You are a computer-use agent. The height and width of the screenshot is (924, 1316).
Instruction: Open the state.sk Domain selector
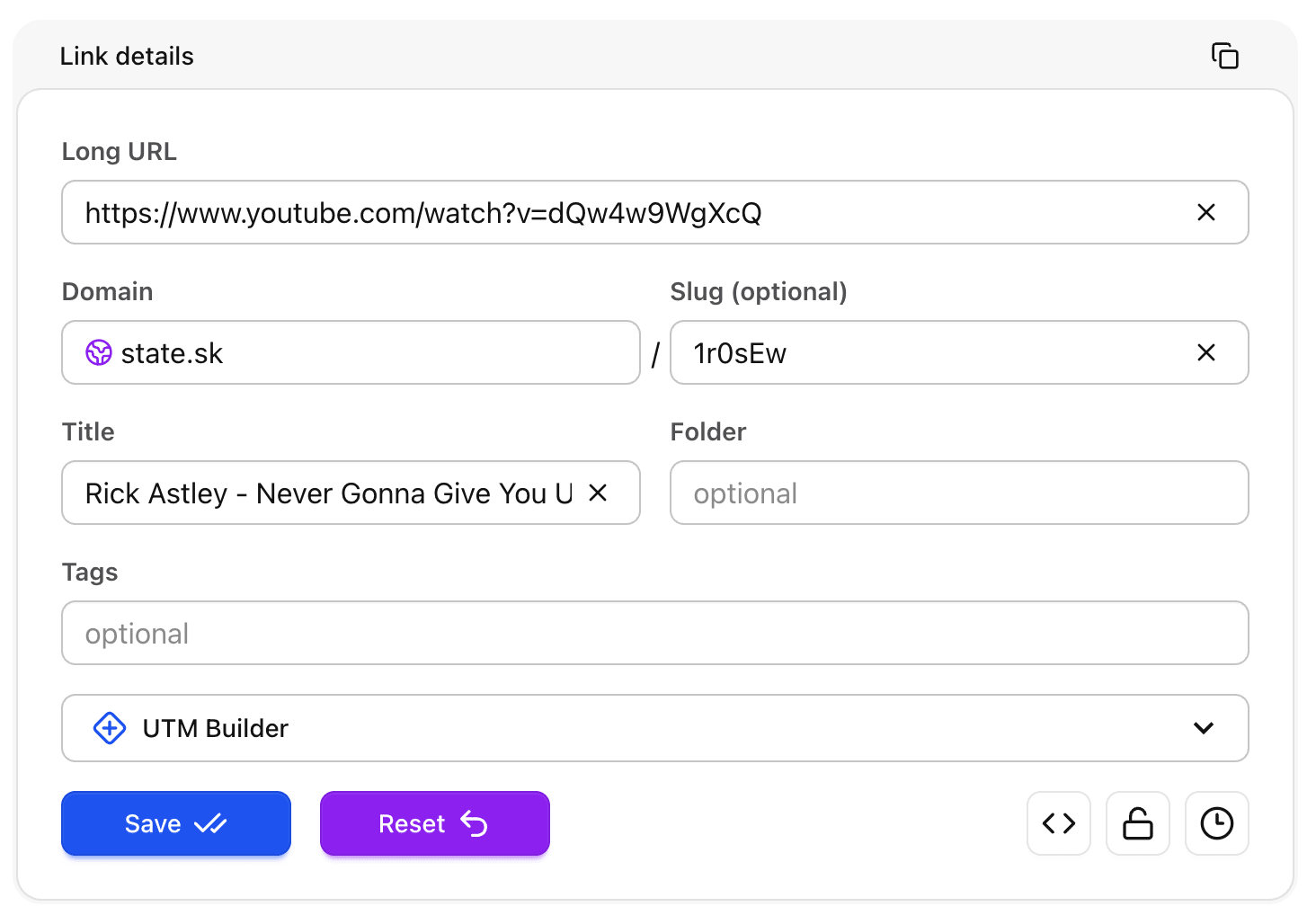pyautogui.click(x=351, y=352)
